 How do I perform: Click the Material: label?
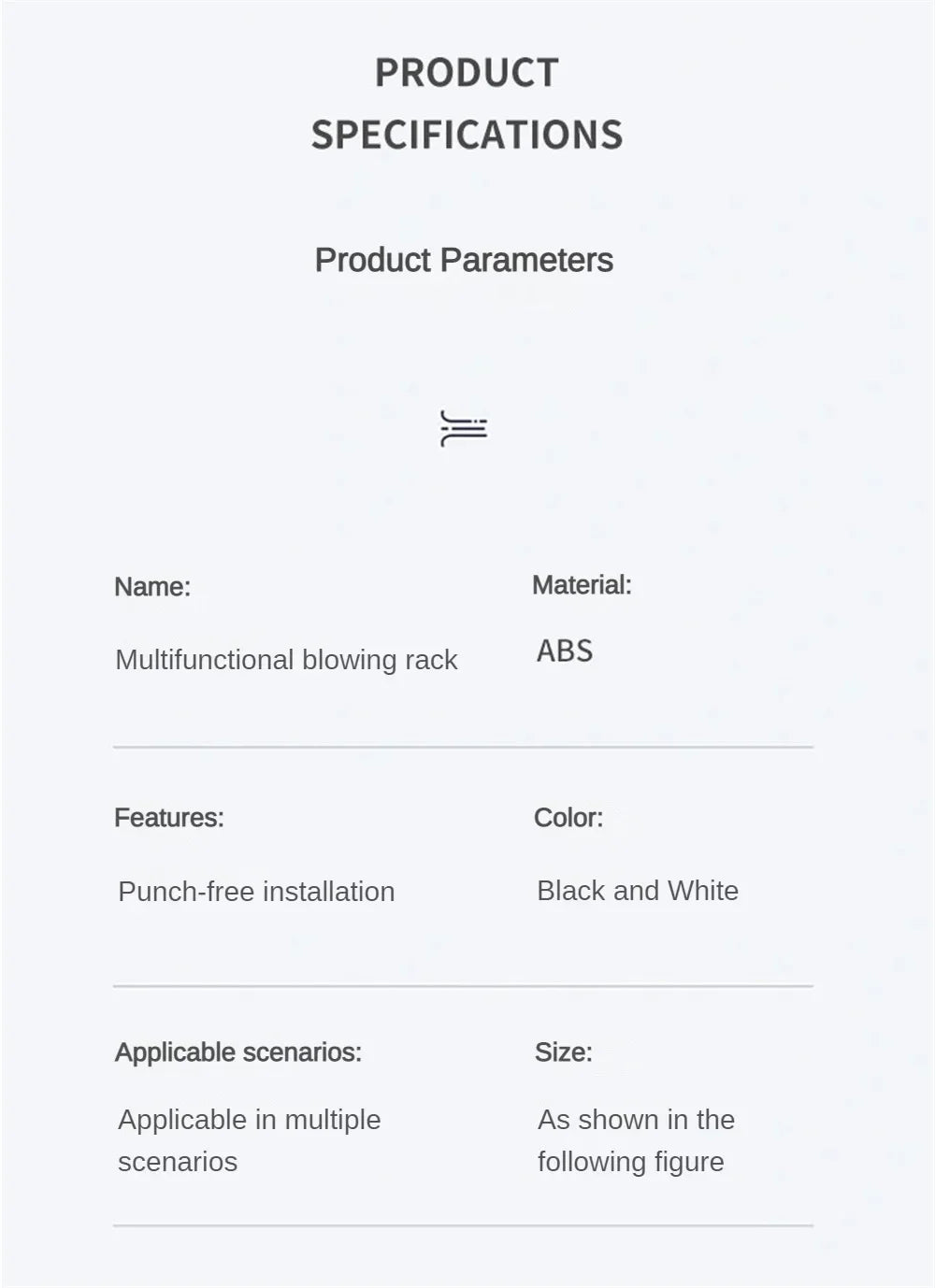coord(582,585)
